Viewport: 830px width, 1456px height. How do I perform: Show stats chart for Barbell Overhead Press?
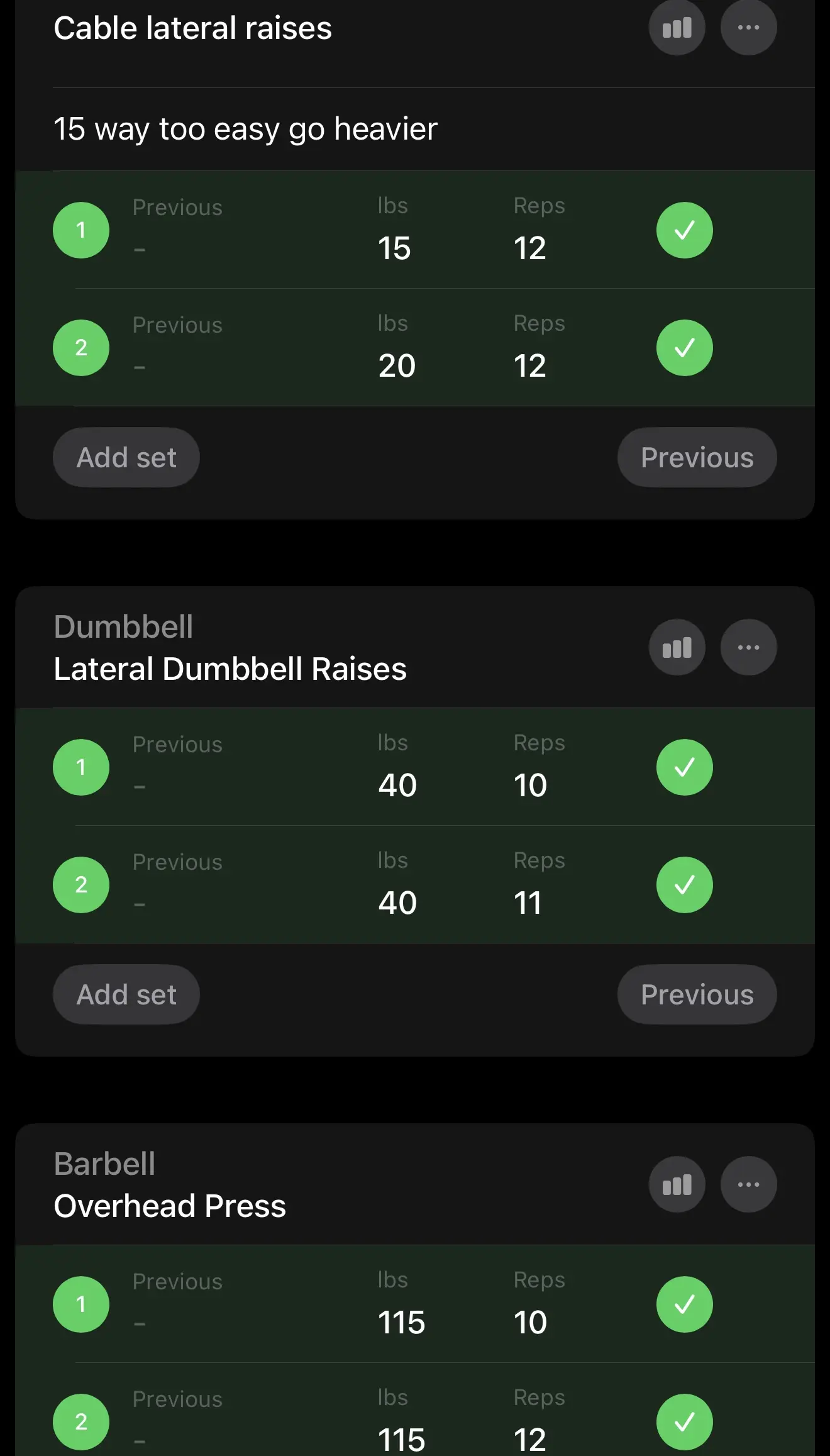pyautogui.click(x=677, y=1184)
